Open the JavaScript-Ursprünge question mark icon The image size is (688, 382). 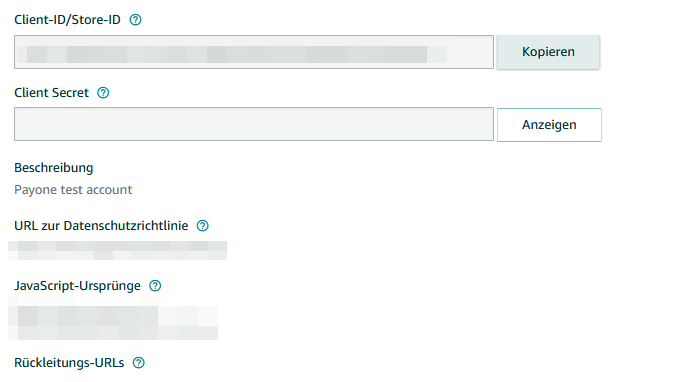[x=155, y=286]
